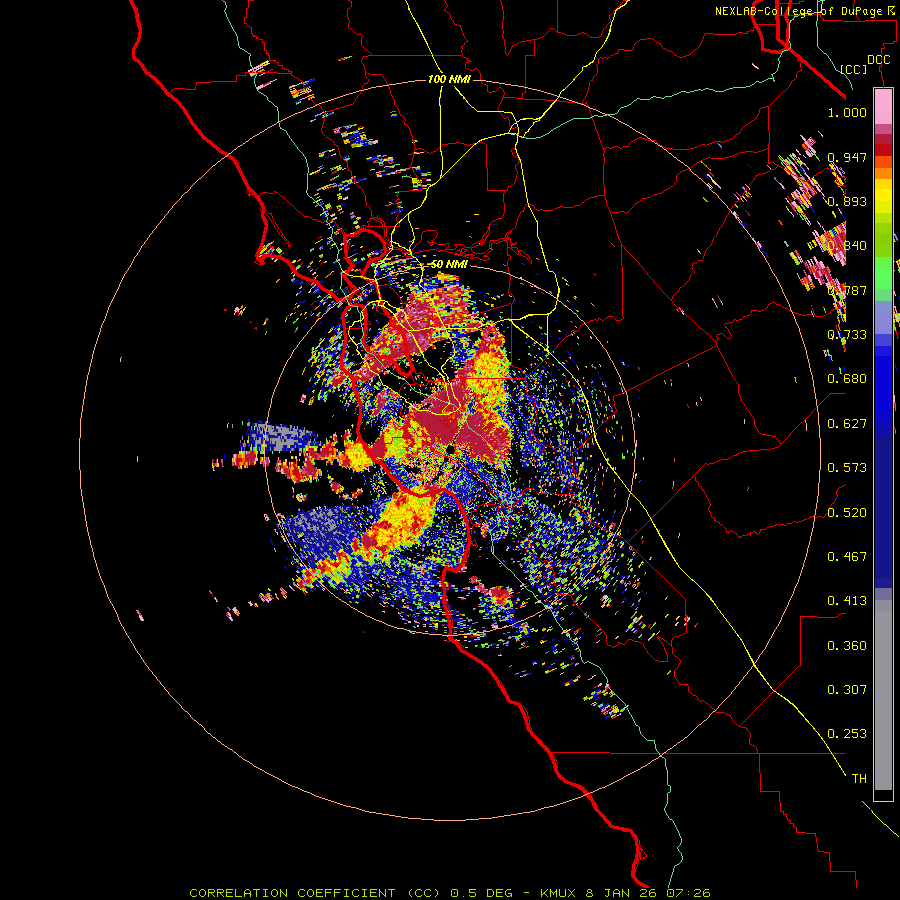The width and height of the screenshot is (900, 900).
Task: Click the 0.840 legend value
Action: click(847, 245)
